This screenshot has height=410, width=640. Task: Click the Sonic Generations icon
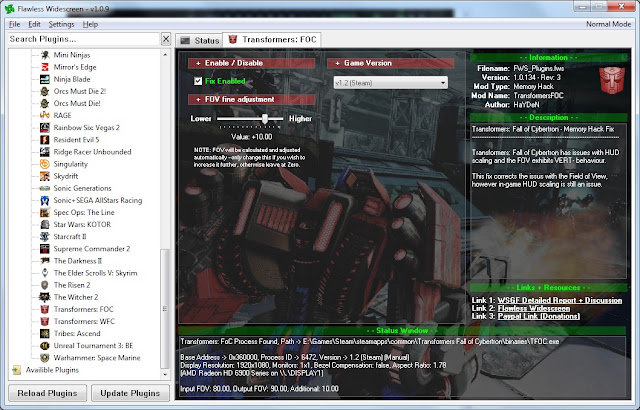[45, 188]
